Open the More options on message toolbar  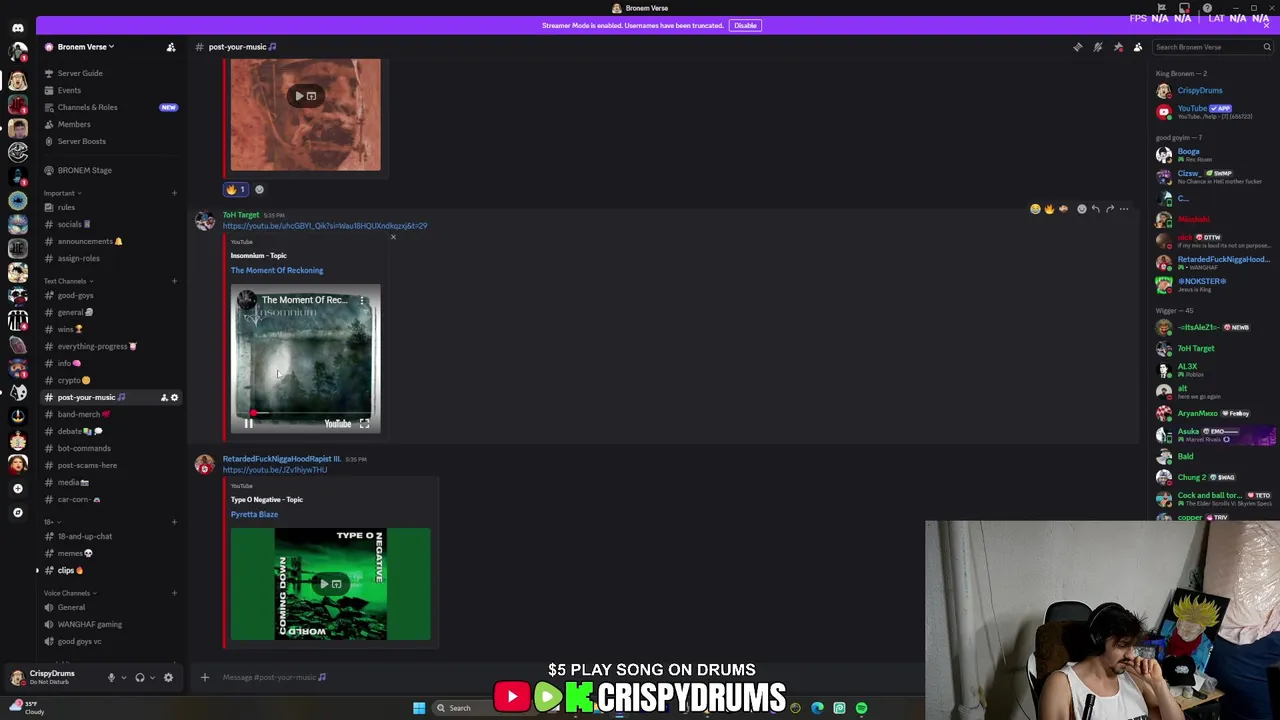click(1124, 209)
